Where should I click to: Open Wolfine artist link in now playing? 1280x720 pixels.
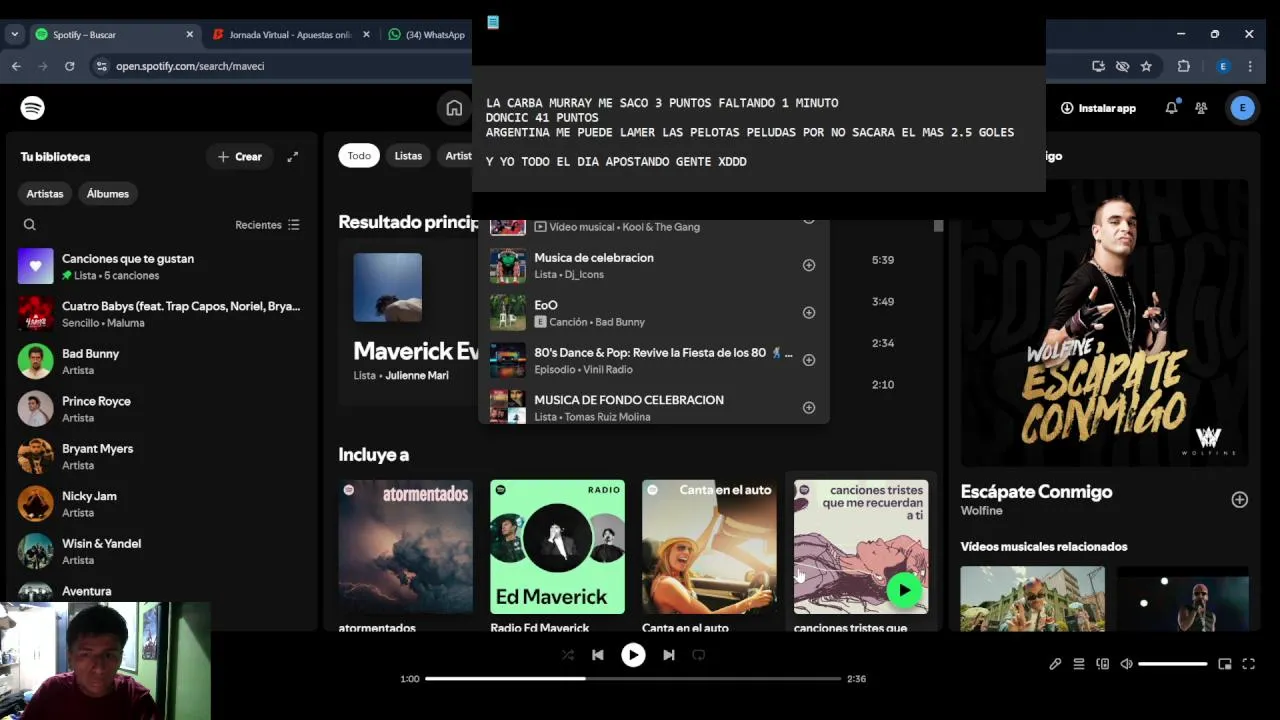click(981, 511)
